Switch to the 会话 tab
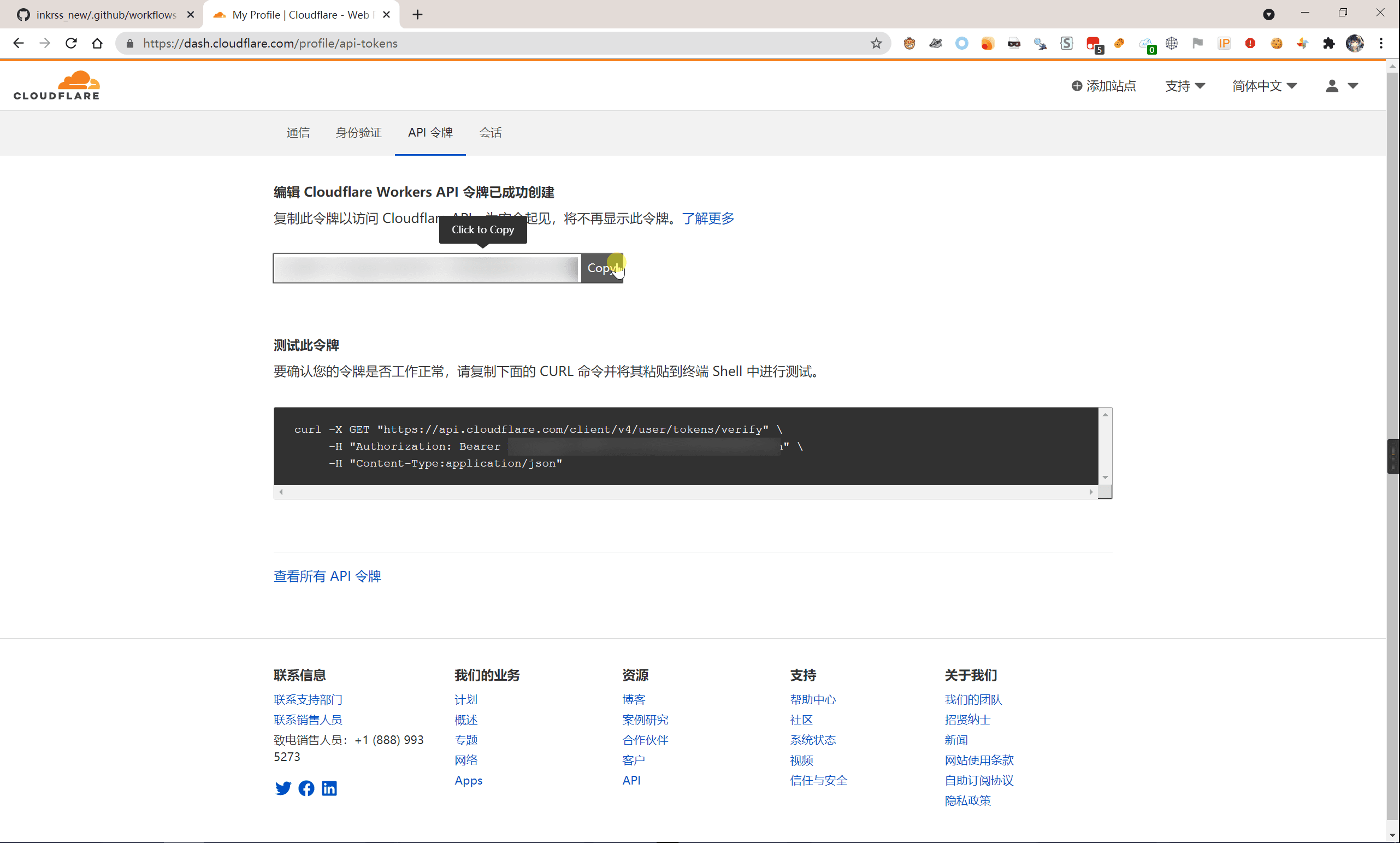Viewport: 1400px width, 843px height. [x=490, y=132]
